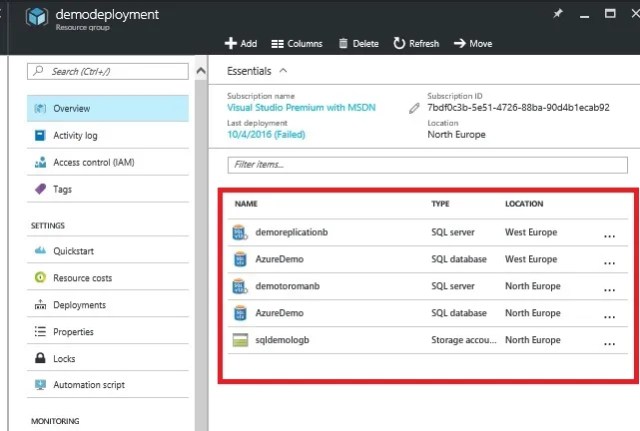Click the demoreplicationb SQL server icon
Screen dimensions: 640x431
click(240, 232)
